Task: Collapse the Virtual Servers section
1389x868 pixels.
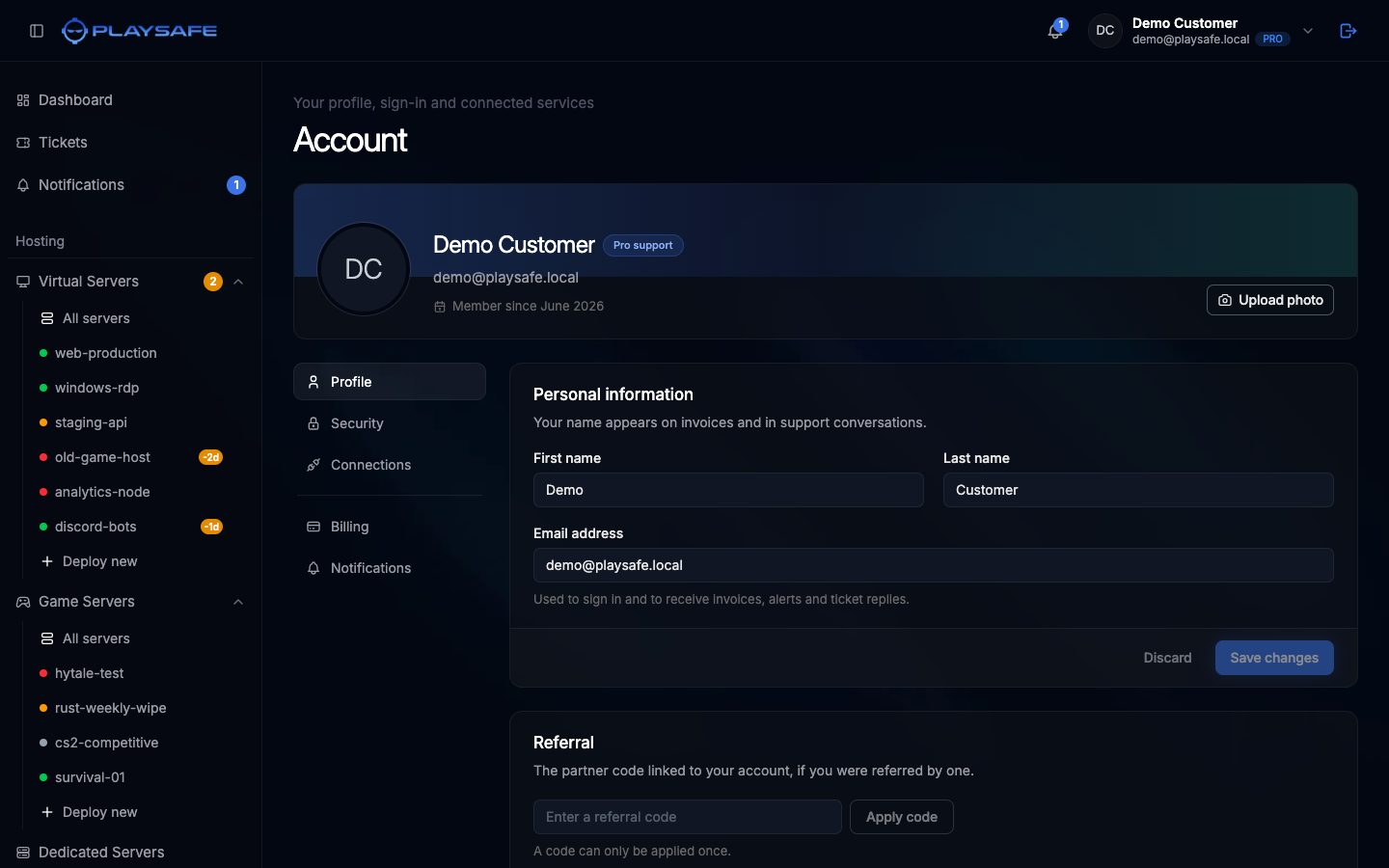Action: pyautogui.click(x=238, y=282)
